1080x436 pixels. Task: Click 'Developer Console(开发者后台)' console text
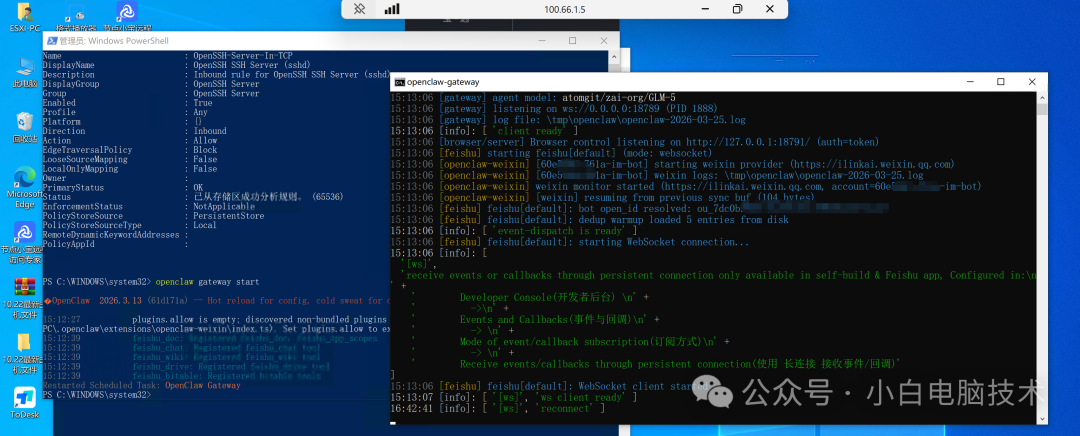pyautogui.click(x=554, y=297)
